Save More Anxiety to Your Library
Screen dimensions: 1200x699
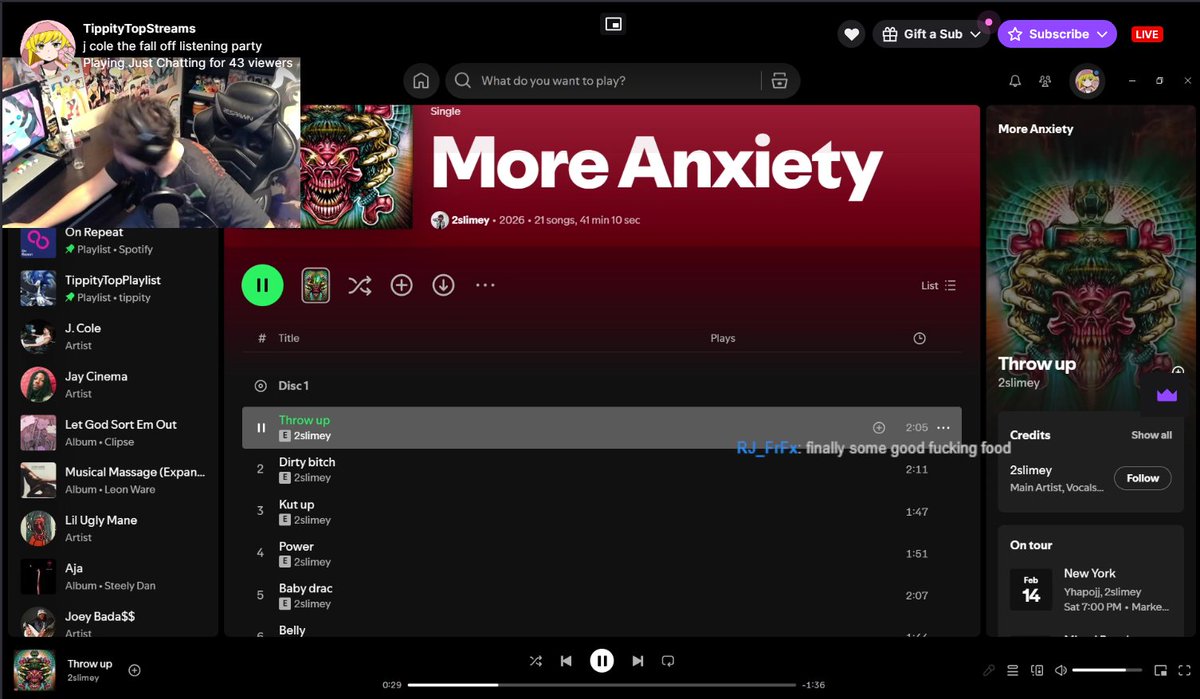401,285
